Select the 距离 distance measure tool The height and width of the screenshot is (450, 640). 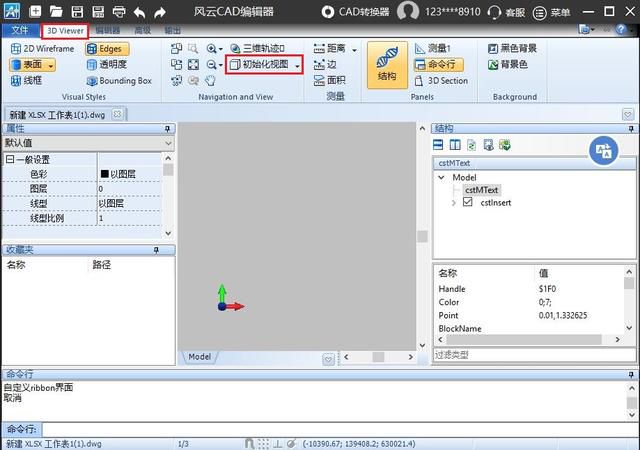click(330, 49)
